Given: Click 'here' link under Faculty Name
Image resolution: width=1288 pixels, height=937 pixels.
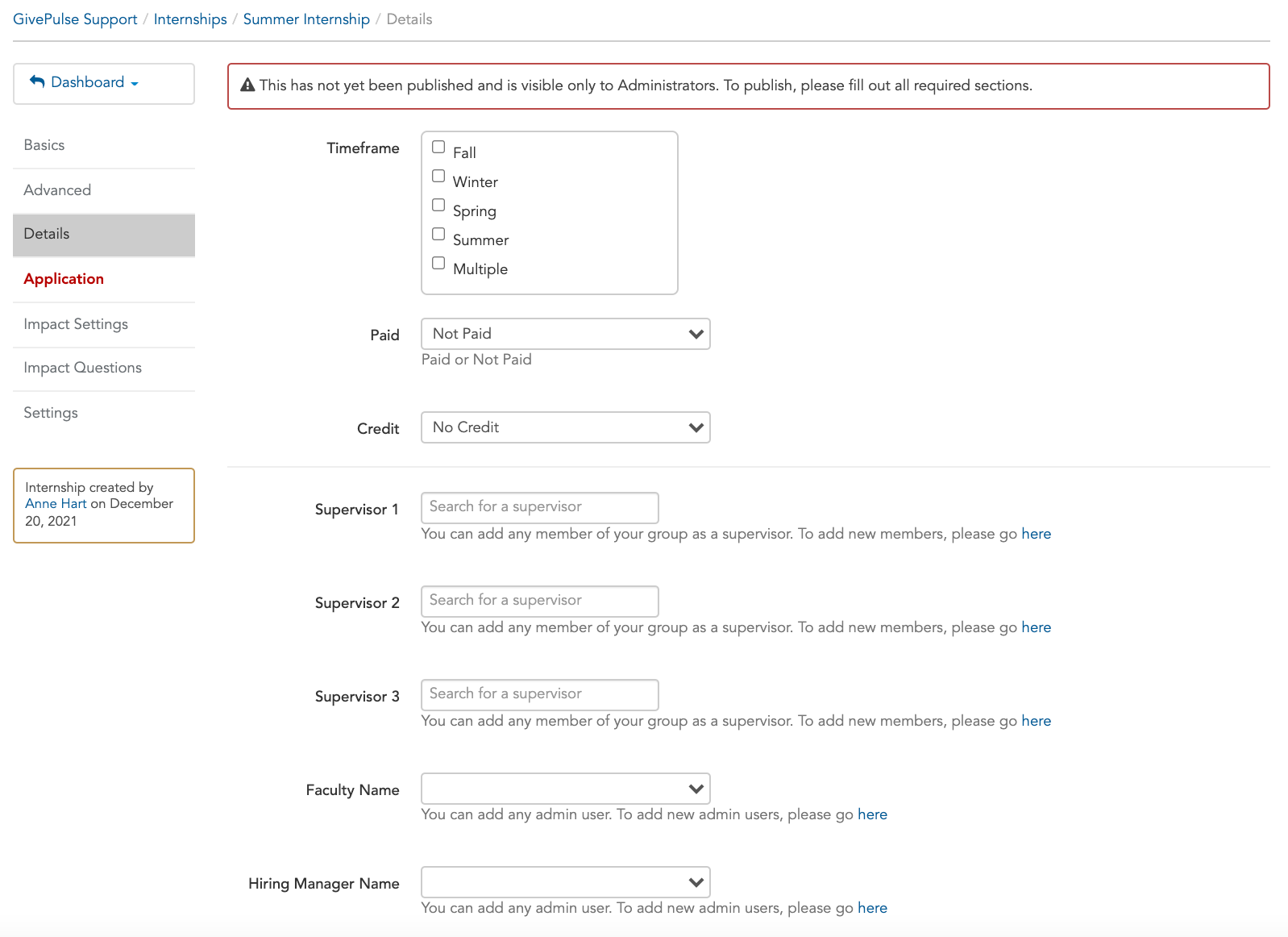Looking at the screenshot, I should [x=872, y=814].
